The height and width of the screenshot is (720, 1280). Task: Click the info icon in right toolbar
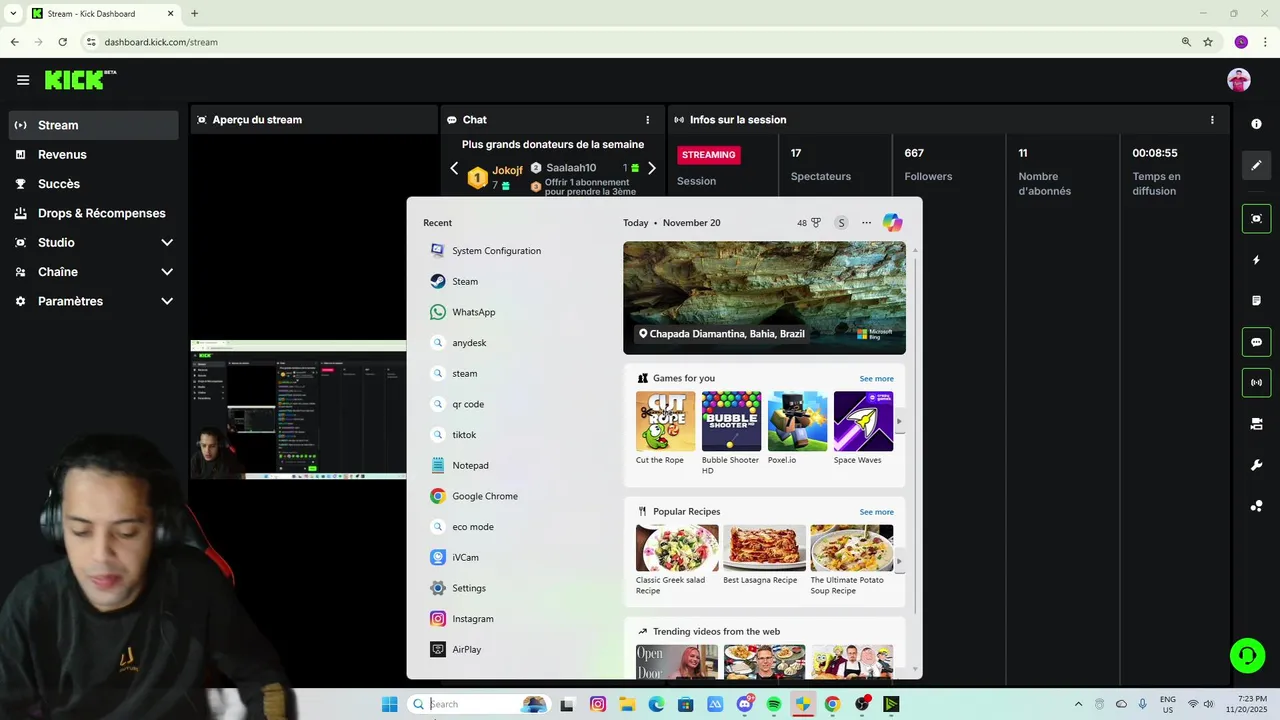1256,124
